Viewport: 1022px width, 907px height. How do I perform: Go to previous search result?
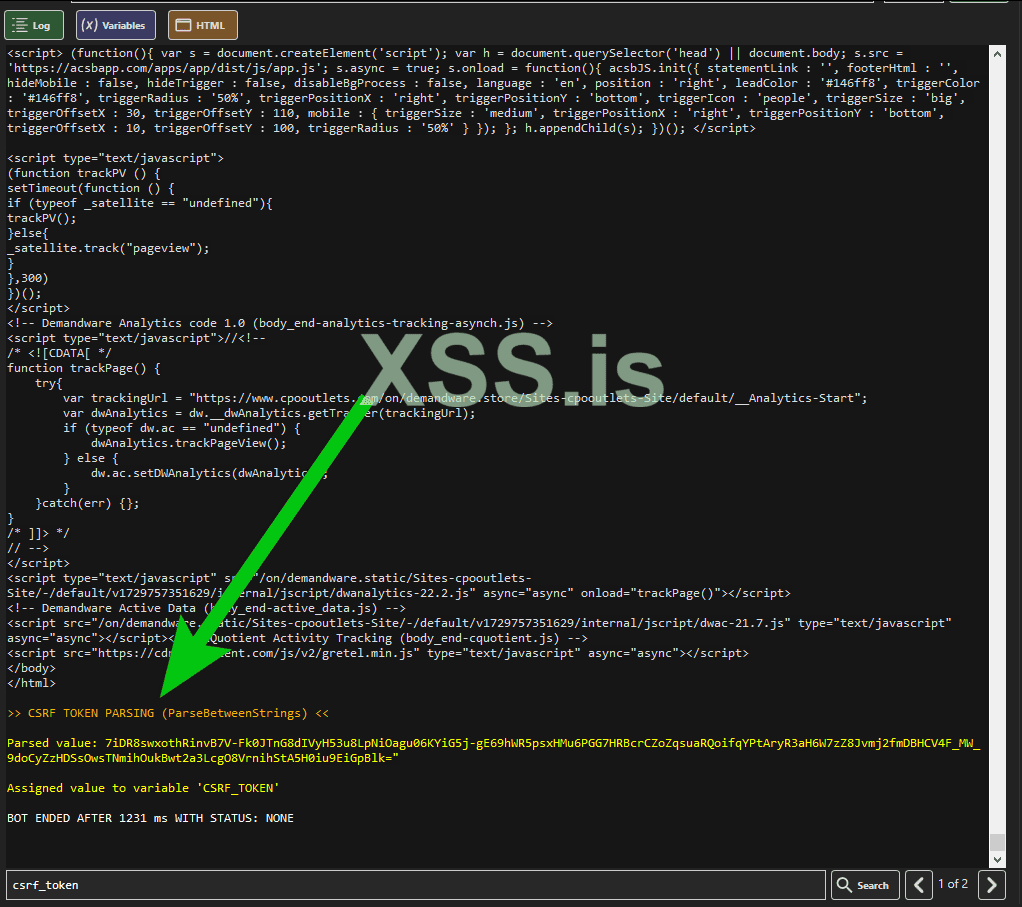click(919, 885)
